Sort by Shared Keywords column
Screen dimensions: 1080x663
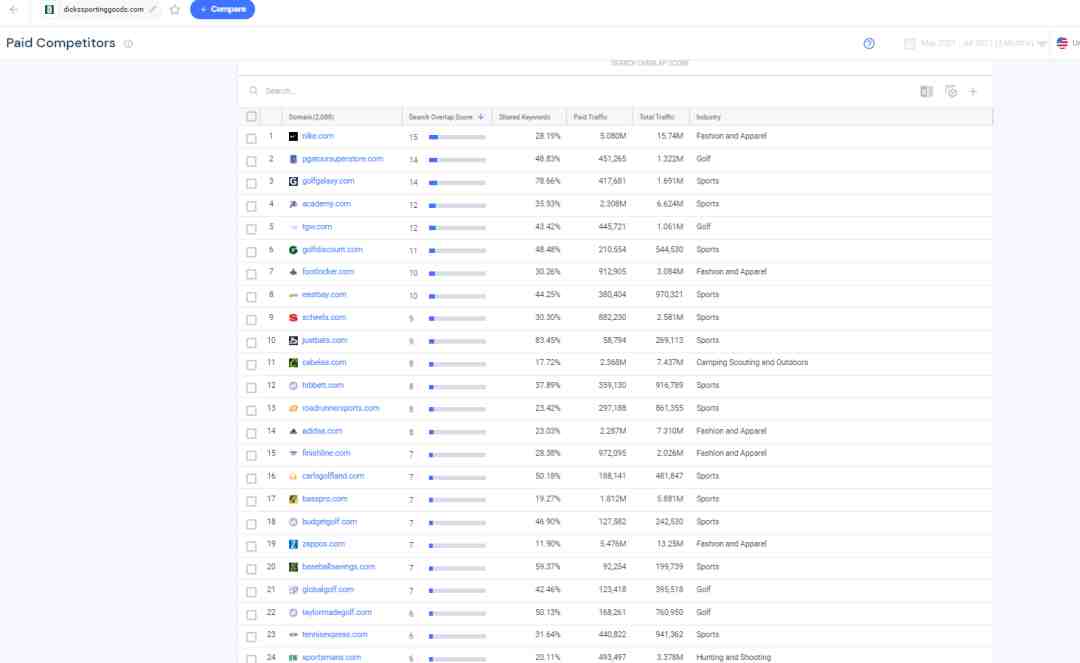point(525,117)
